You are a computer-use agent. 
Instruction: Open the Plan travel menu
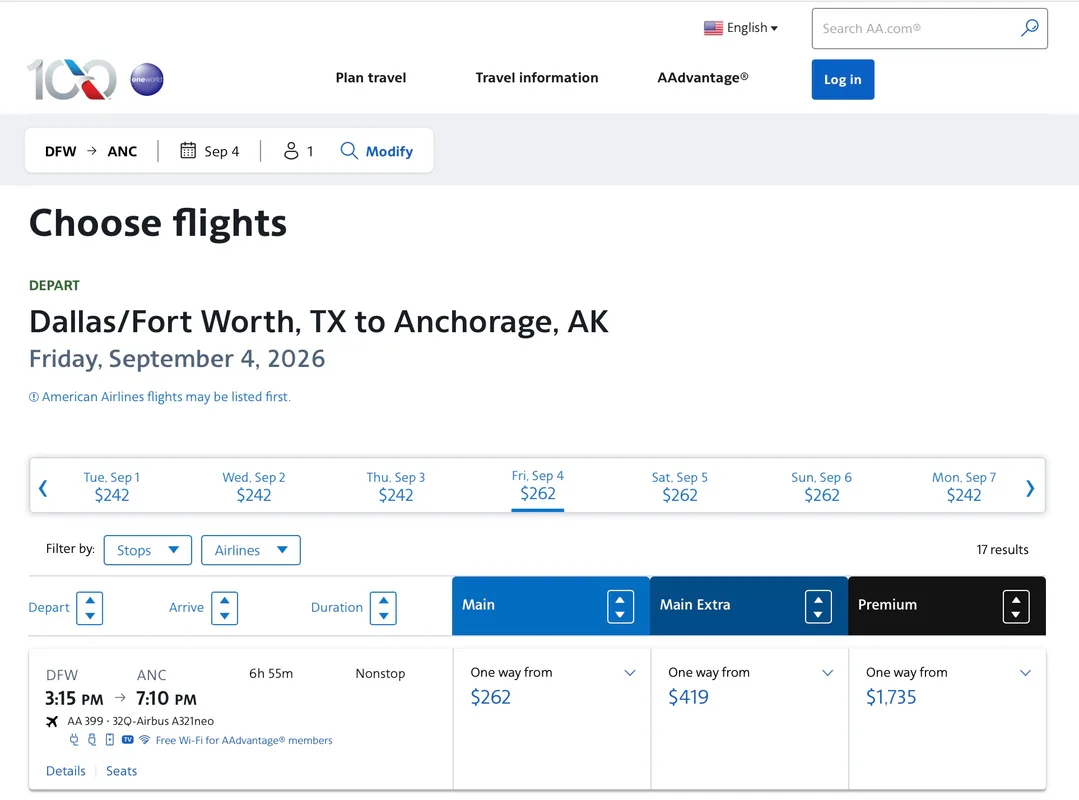click(x=371, y=78)
